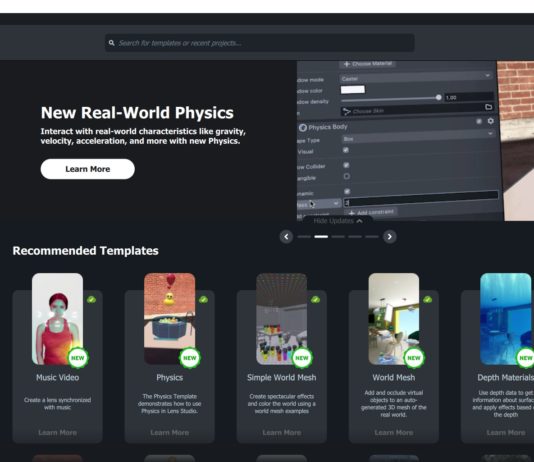
Task: Click World Mesh template title
Action: click(x=394, y=377)
